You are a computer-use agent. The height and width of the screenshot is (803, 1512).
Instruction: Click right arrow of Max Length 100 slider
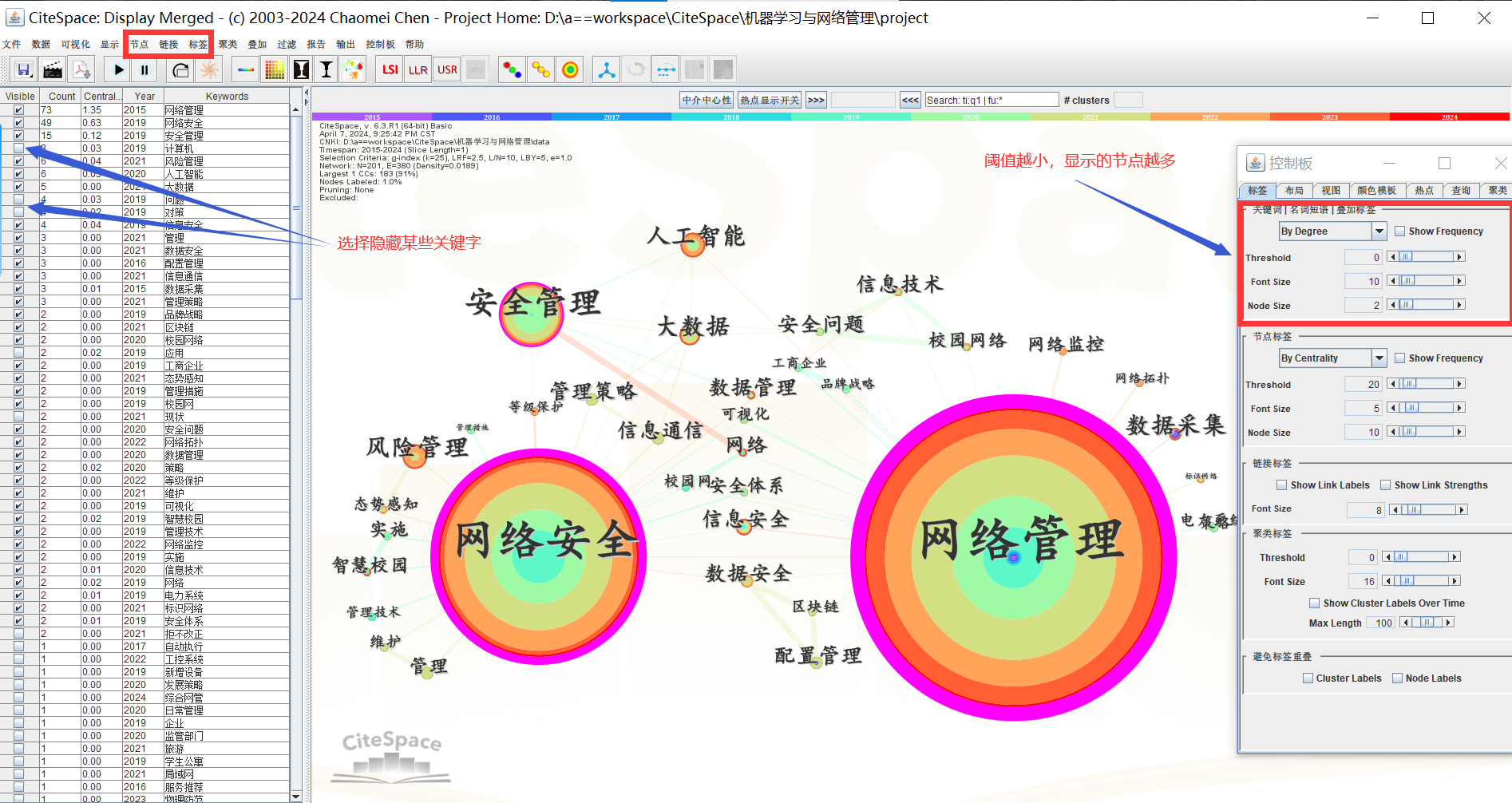[x=1449, y=623]
